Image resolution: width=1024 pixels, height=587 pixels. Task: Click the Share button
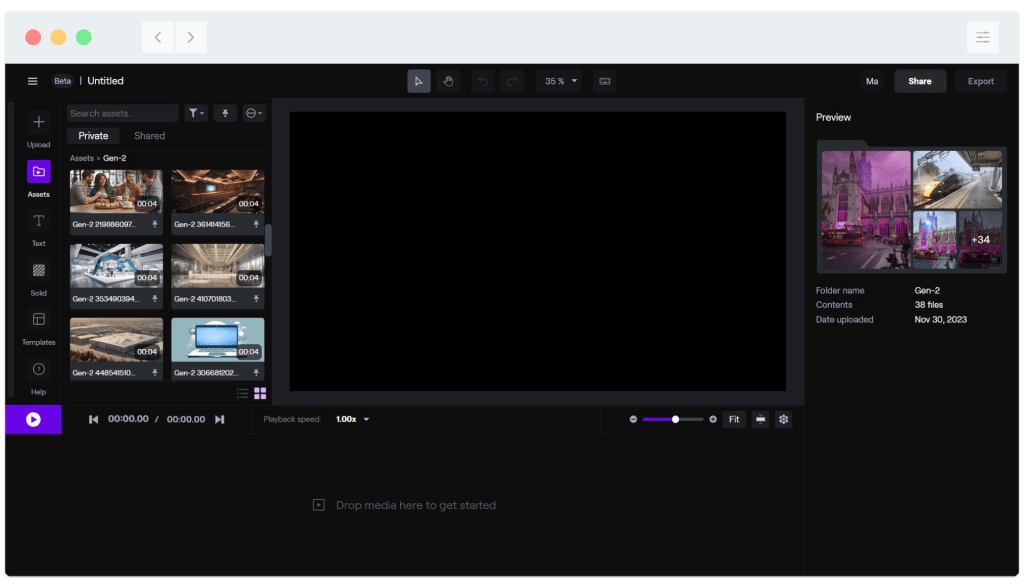pyautogui.click(x=920, y=81)
